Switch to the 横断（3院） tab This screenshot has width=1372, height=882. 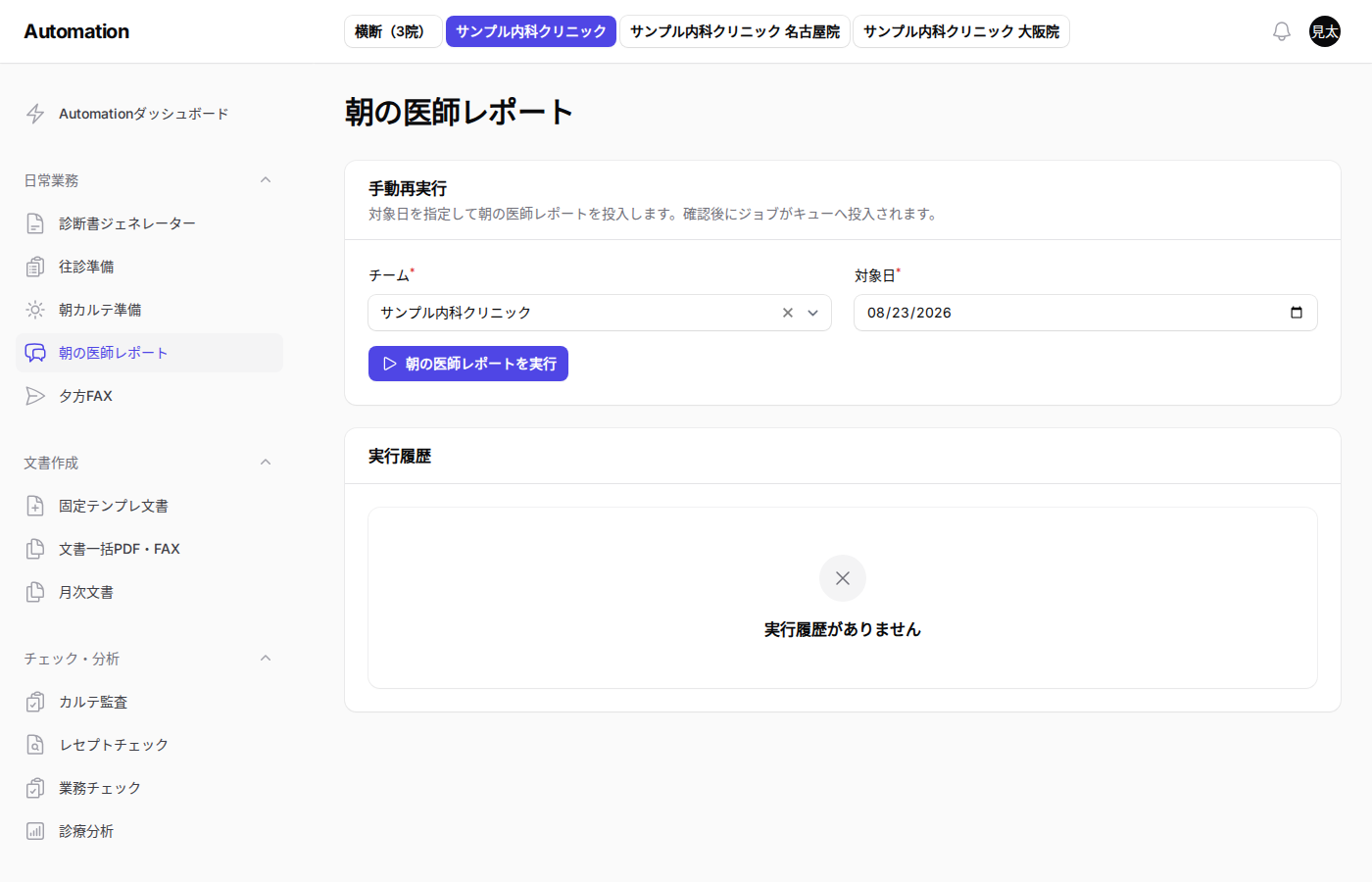393,31
